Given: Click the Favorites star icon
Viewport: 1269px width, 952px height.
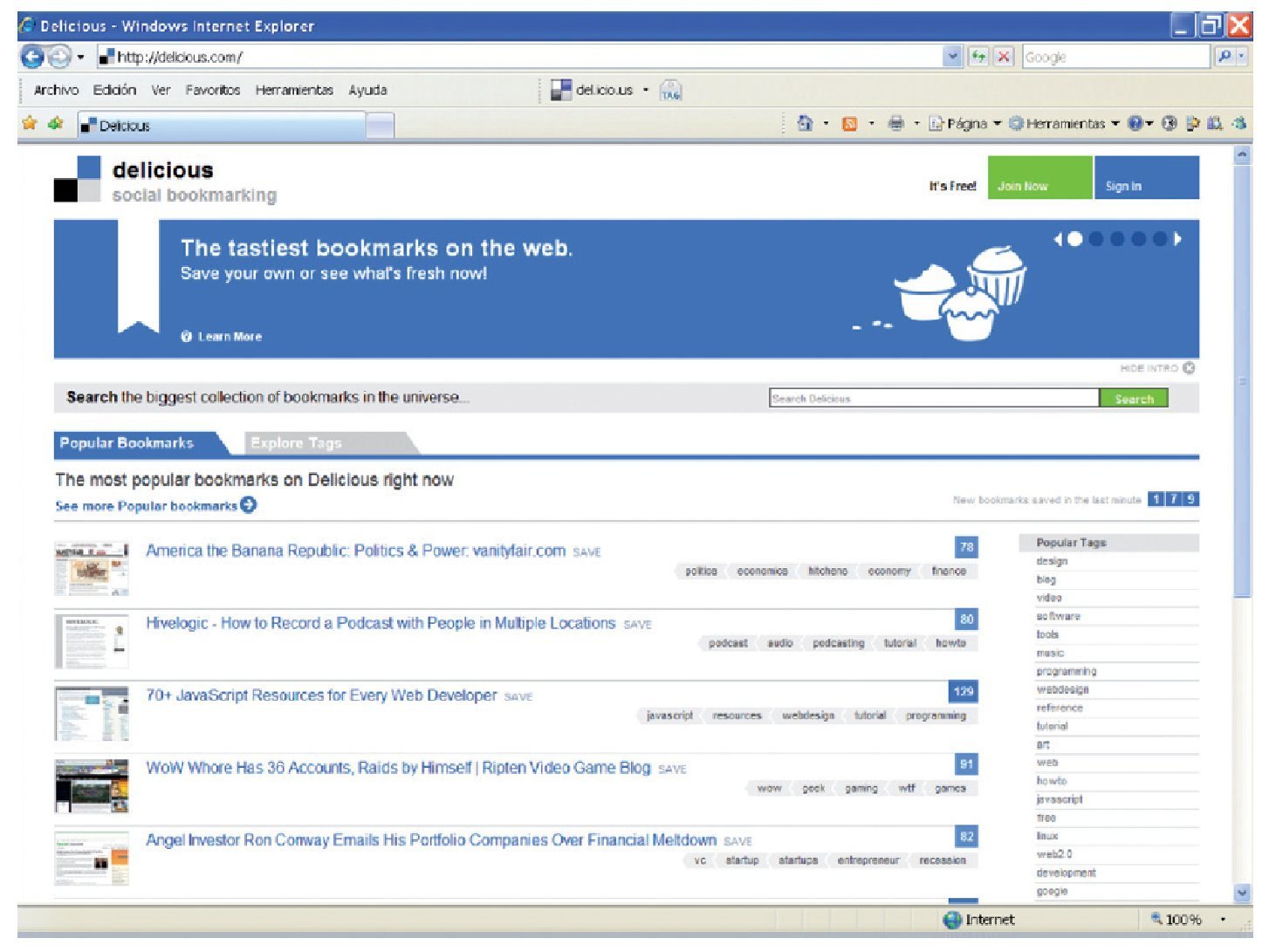Looking at the screenshot, I should click(x=30, y=124).
